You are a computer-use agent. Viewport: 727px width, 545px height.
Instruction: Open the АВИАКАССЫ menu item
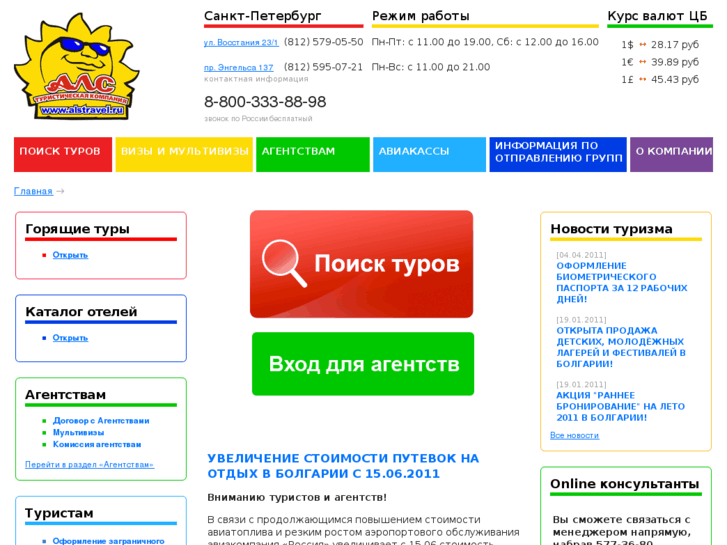[x=429, y=154]
